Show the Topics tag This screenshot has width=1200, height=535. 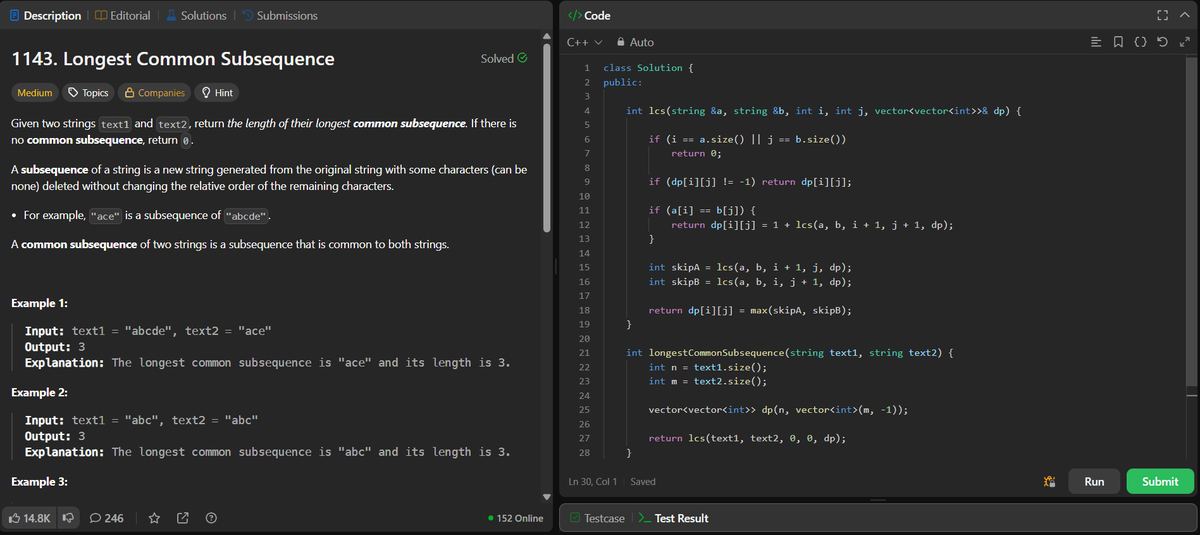coord(88,93)
